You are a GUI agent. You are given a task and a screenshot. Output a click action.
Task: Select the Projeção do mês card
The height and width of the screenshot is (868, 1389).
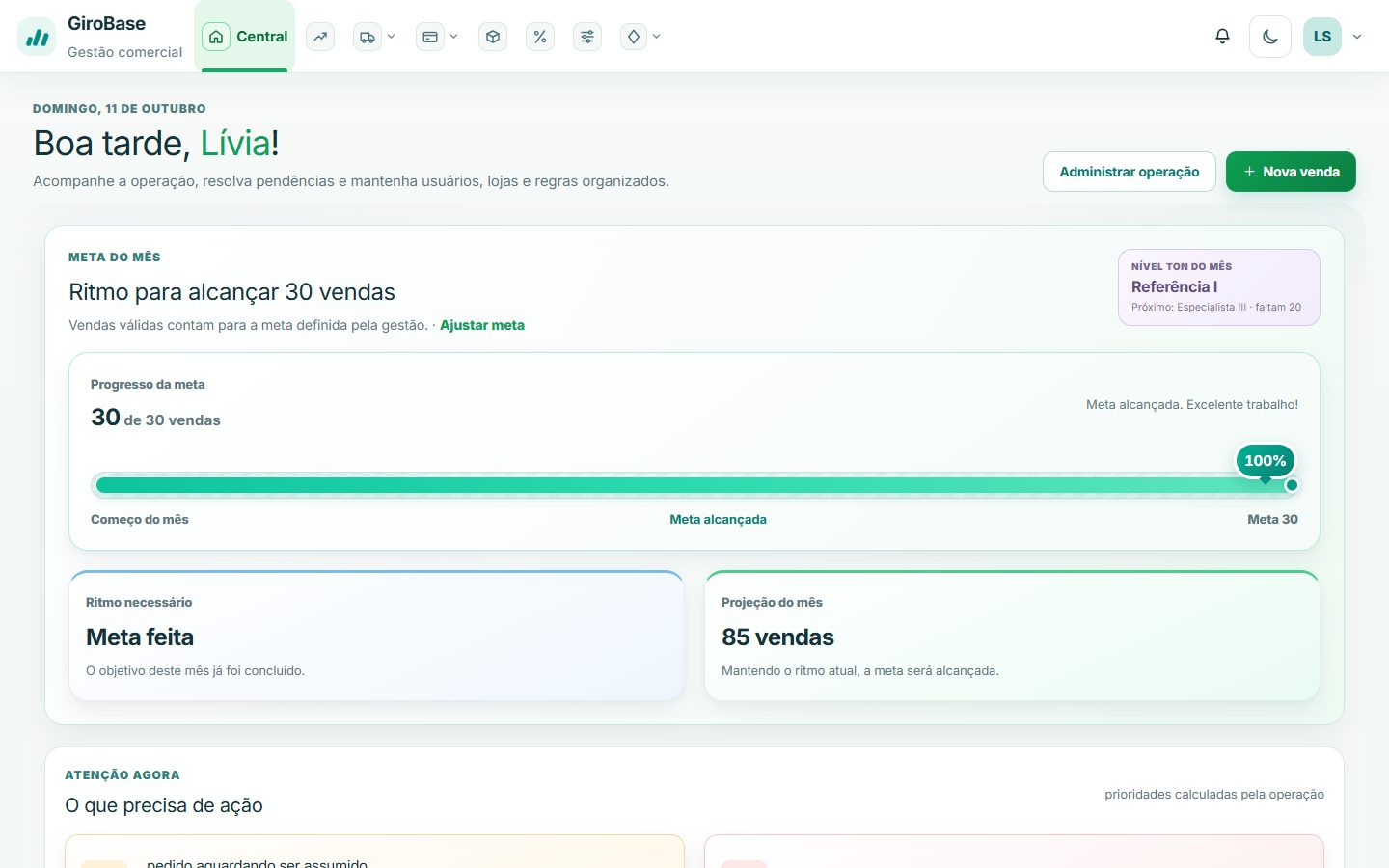click(1012, 636)
